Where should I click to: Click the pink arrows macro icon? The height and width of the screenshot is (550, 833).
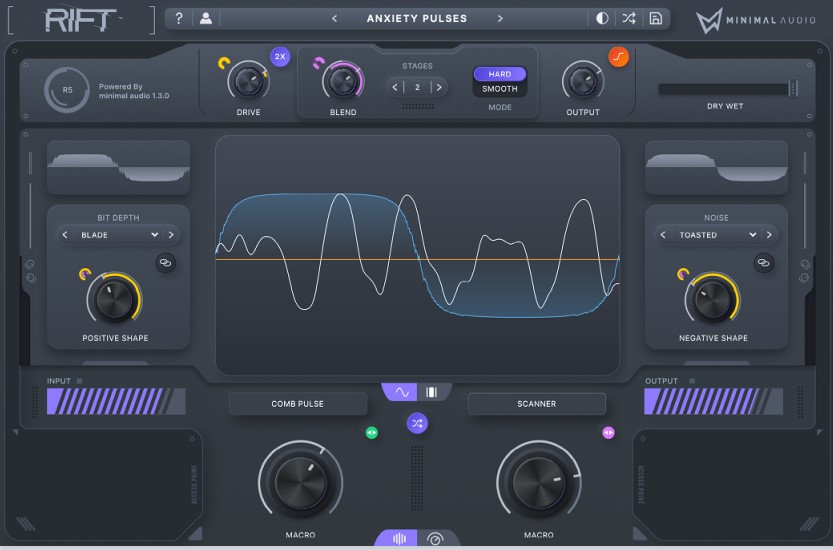click(x=608, y=433)
